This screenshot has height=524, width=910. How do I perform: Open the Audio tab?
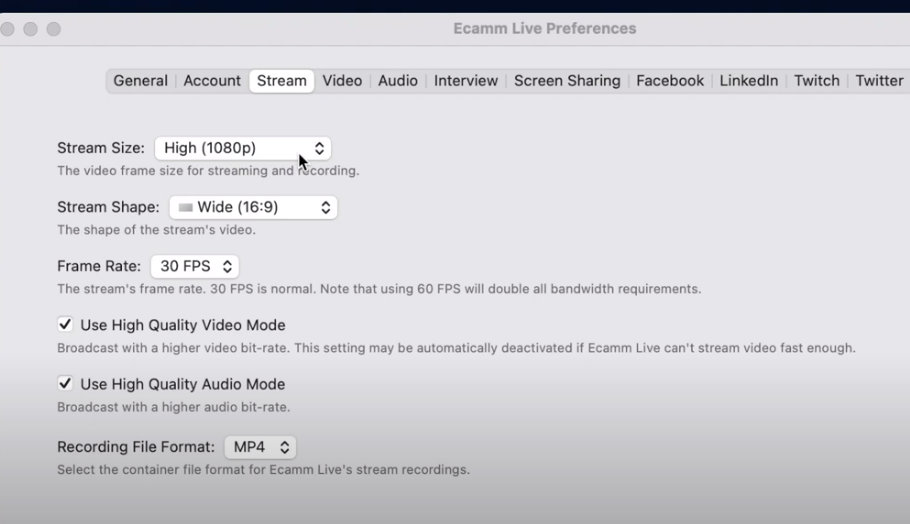coord(398,81)
